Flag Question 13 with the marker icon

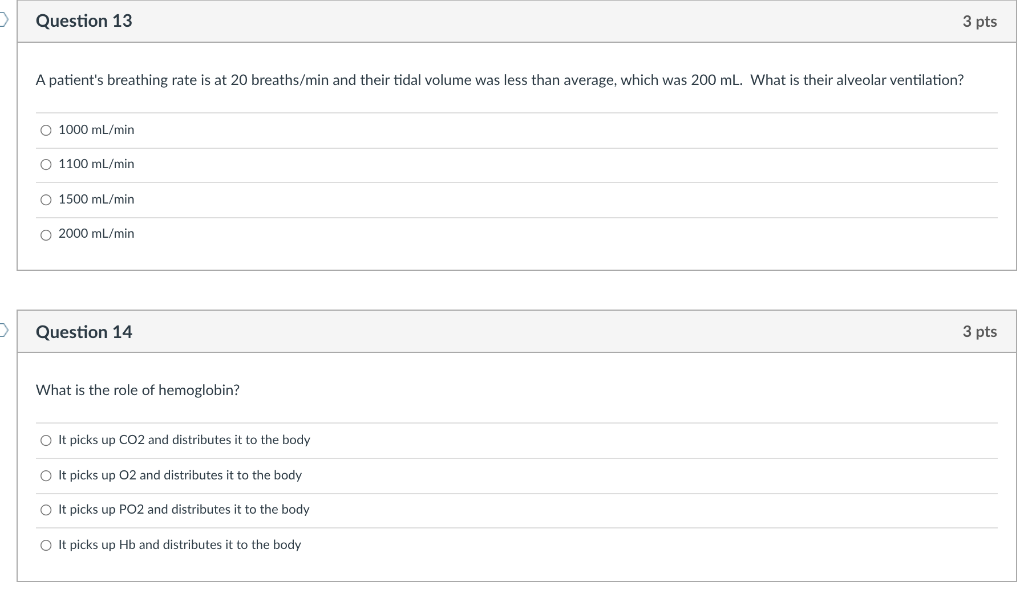3,20
